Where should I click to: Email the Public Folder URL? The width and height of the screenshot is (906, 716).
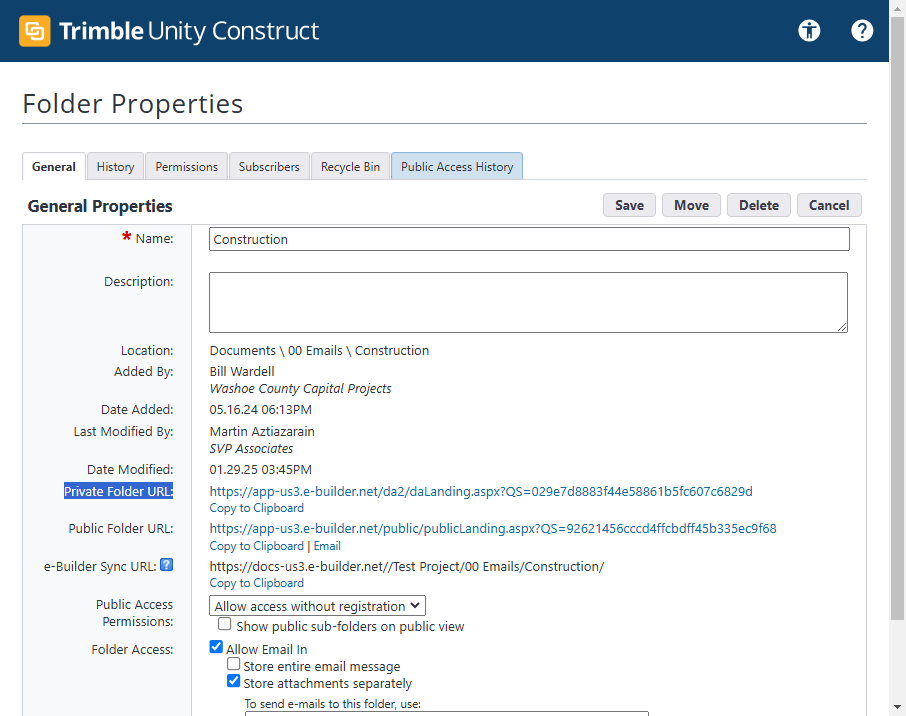point(327,546)
